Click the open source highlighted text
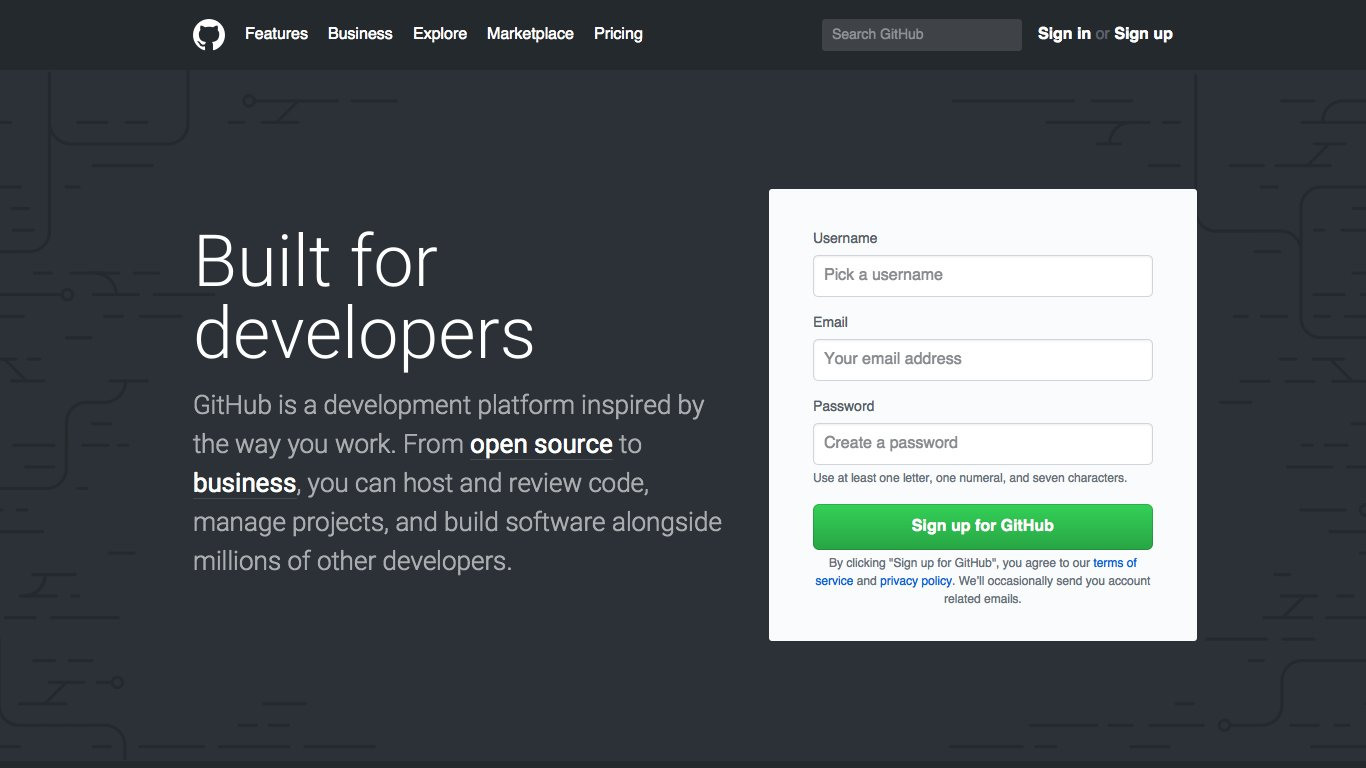 (x=541, y=443)
